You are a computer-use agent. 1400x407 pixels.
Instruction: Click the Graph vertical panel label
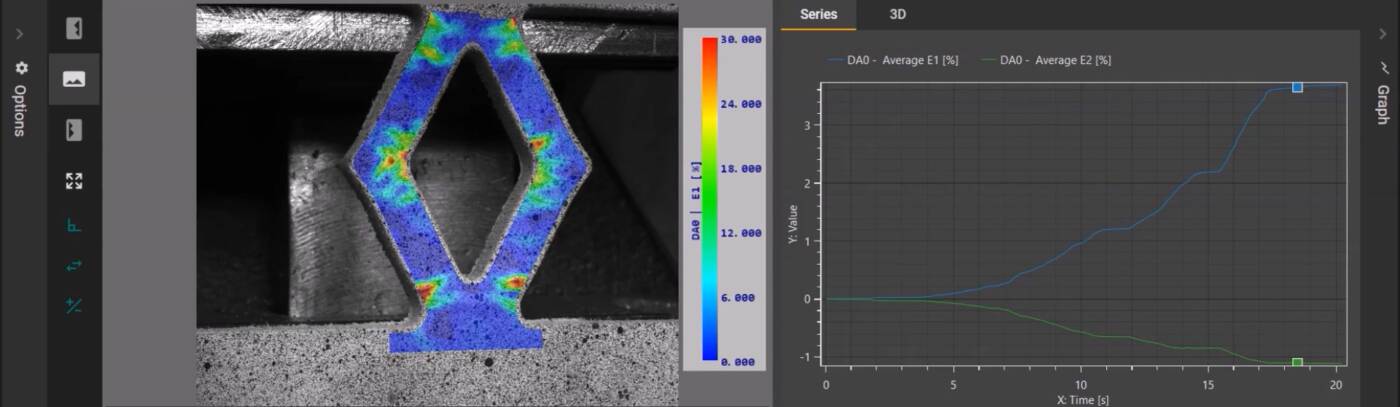click(1385, 104)
